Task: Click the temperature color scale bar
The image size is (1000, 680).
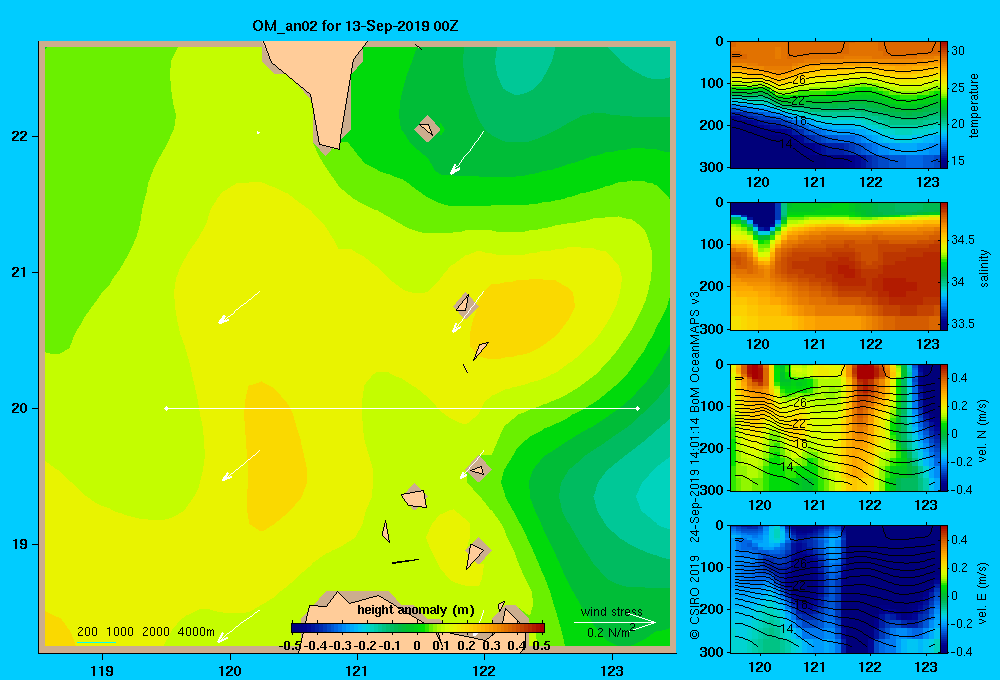Action: tap(944, 105)
